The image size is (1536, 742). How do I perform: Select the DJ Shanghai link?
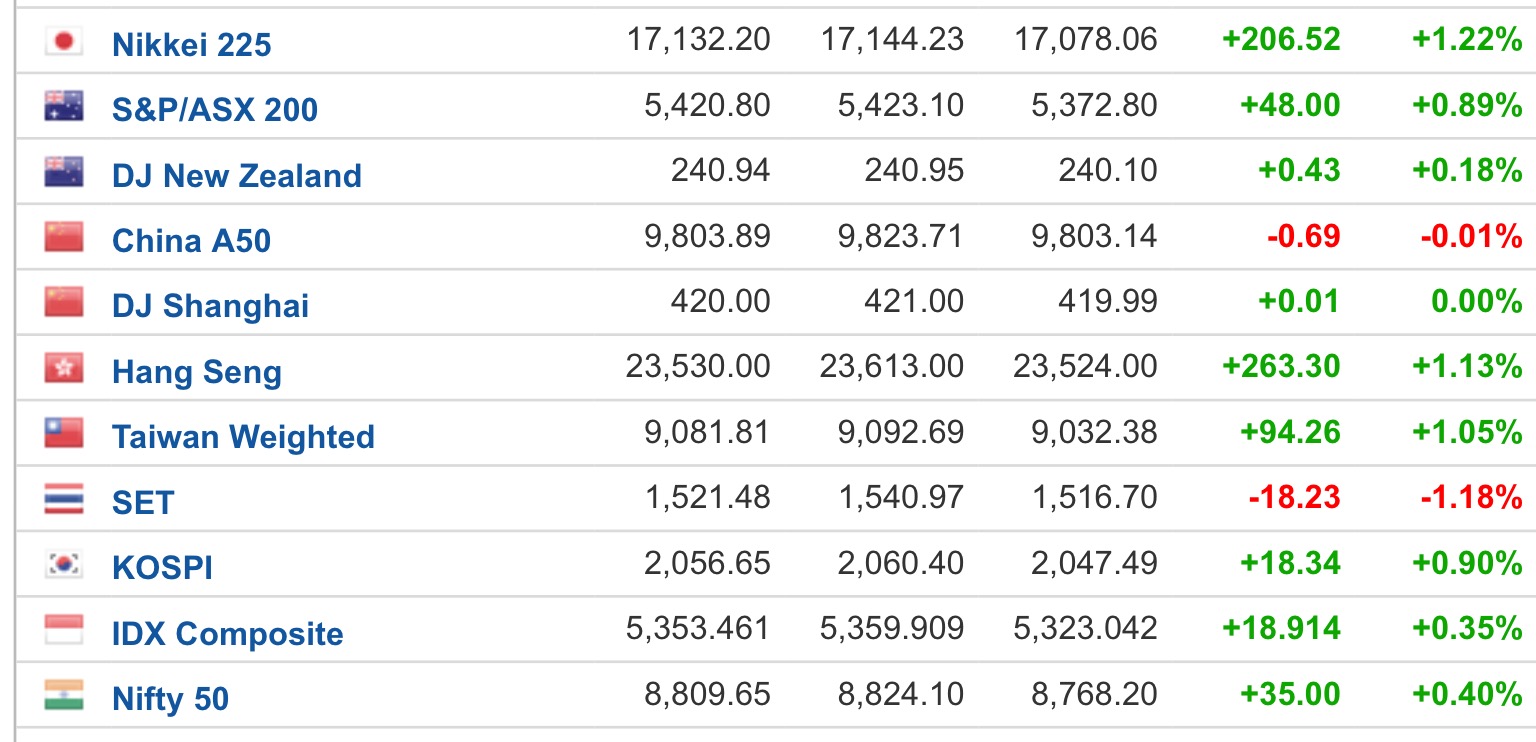(210, 306)
